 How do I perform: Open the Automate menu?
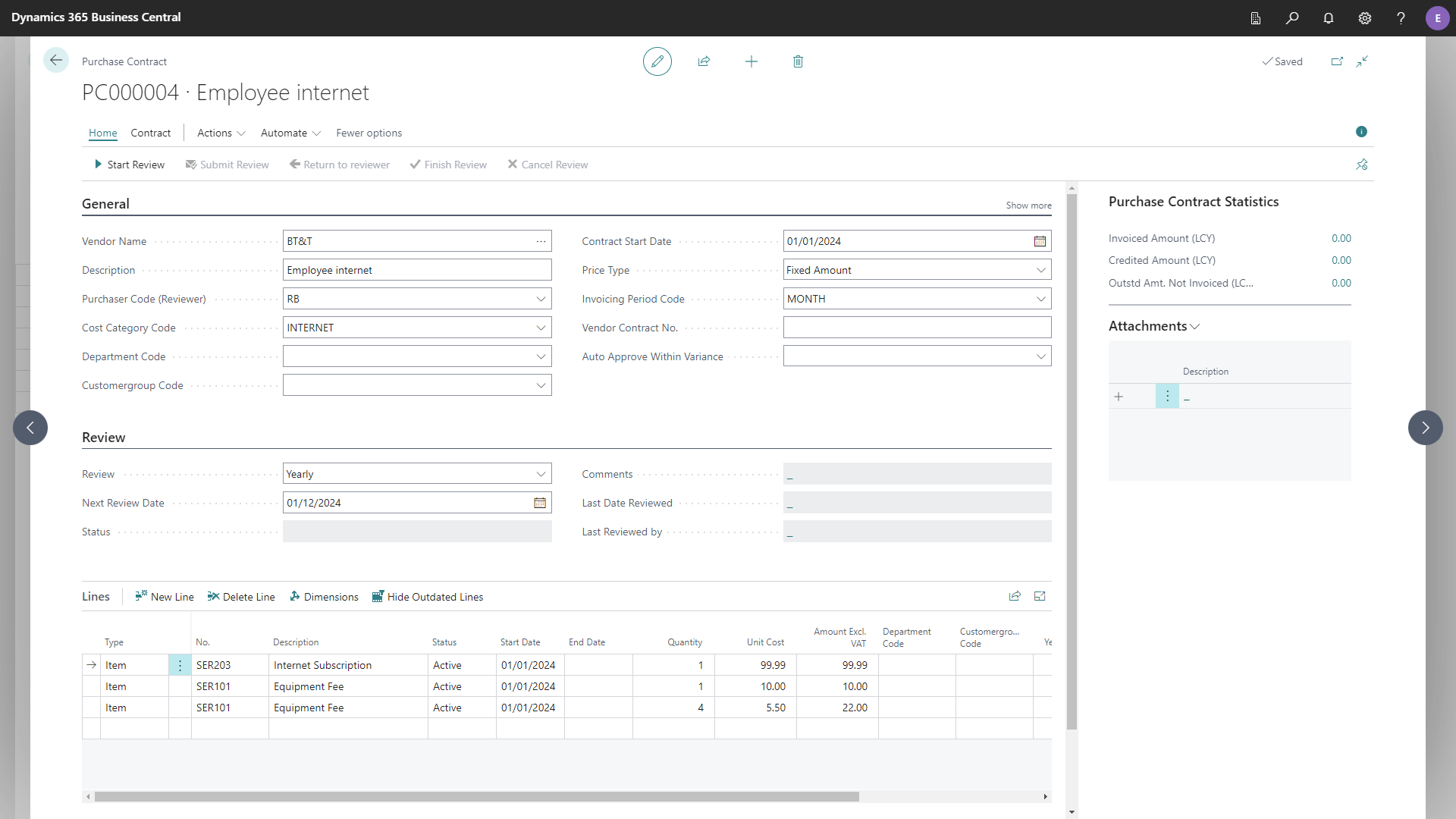[x=291, y=133]
